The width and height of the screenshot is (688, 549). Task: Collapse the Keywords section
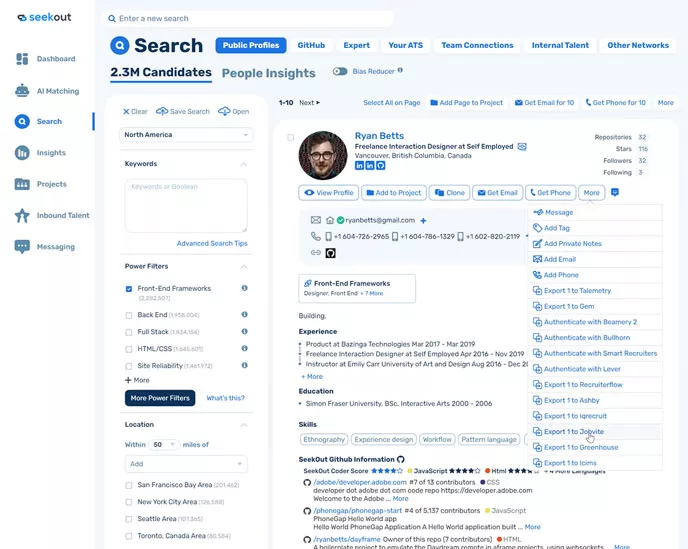244,164
